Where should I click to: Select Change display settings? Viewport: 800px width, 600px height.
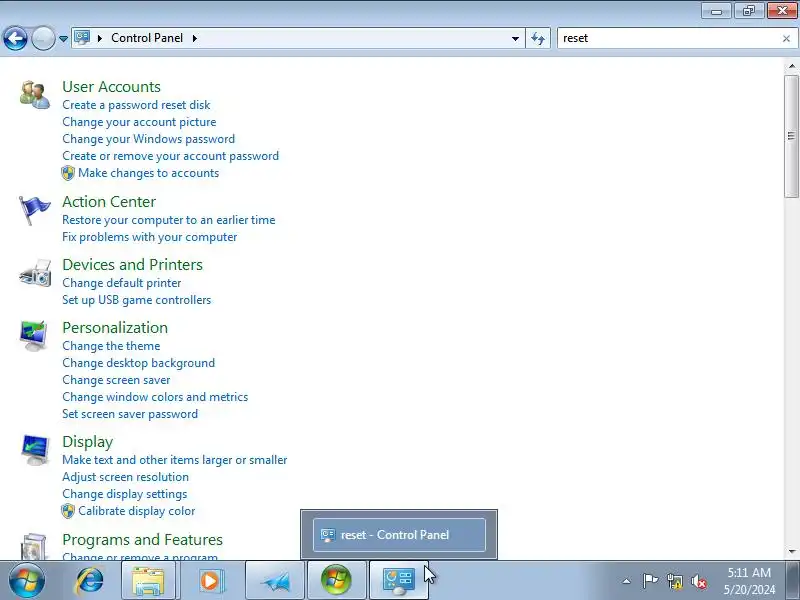tap(124, 494)
